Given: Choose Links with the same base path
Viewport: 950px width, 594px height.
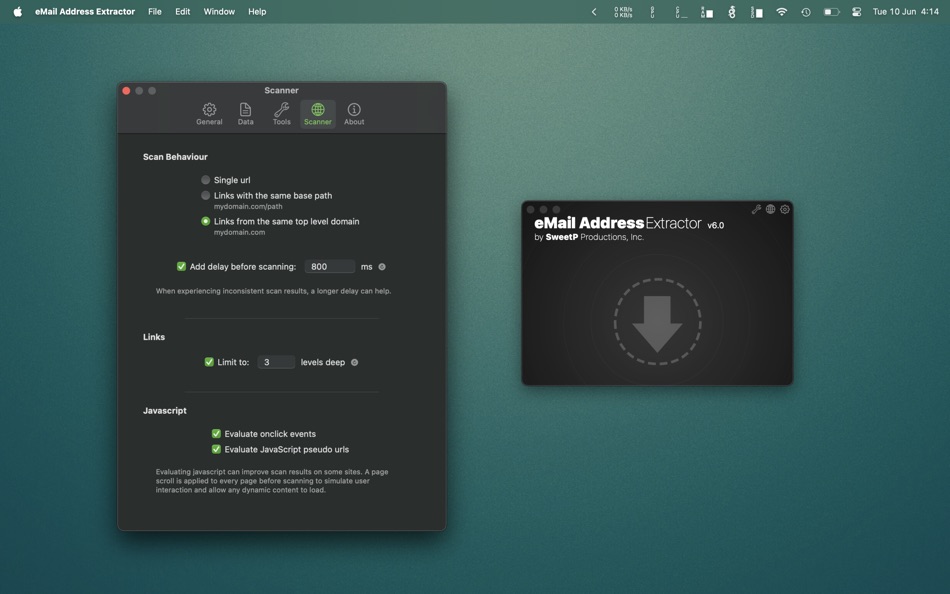Looking at the screenshot, I should pos(206,195).
